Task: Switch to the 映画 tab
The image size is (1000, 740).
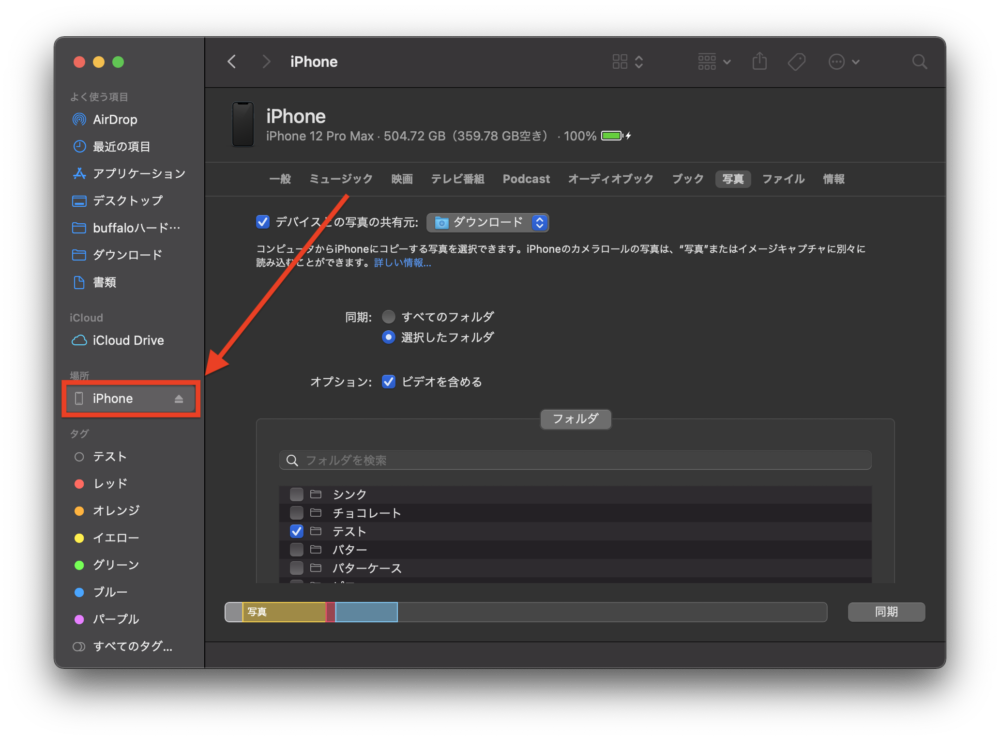Action: [402, 179]
